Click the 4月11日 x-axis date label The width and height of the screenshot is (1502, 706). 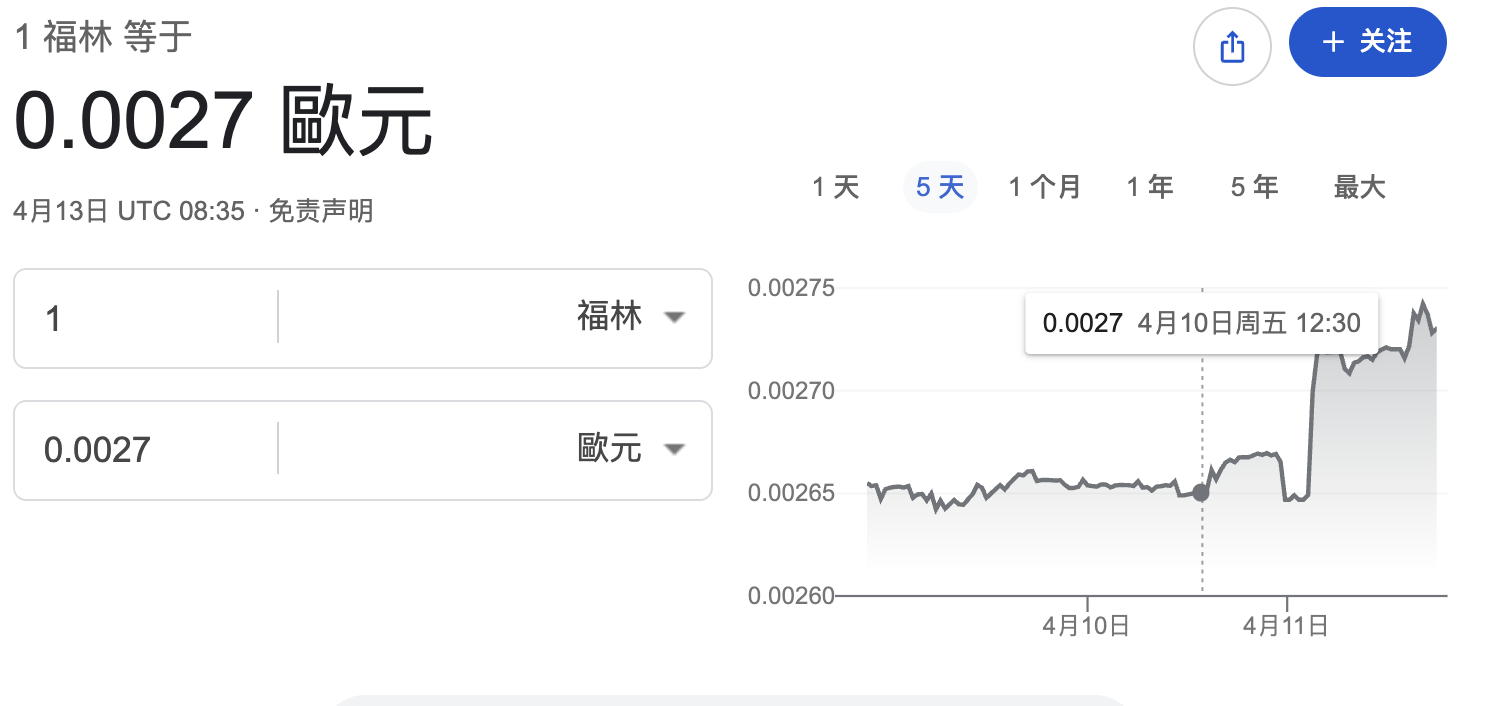(x=1286, y=626)
